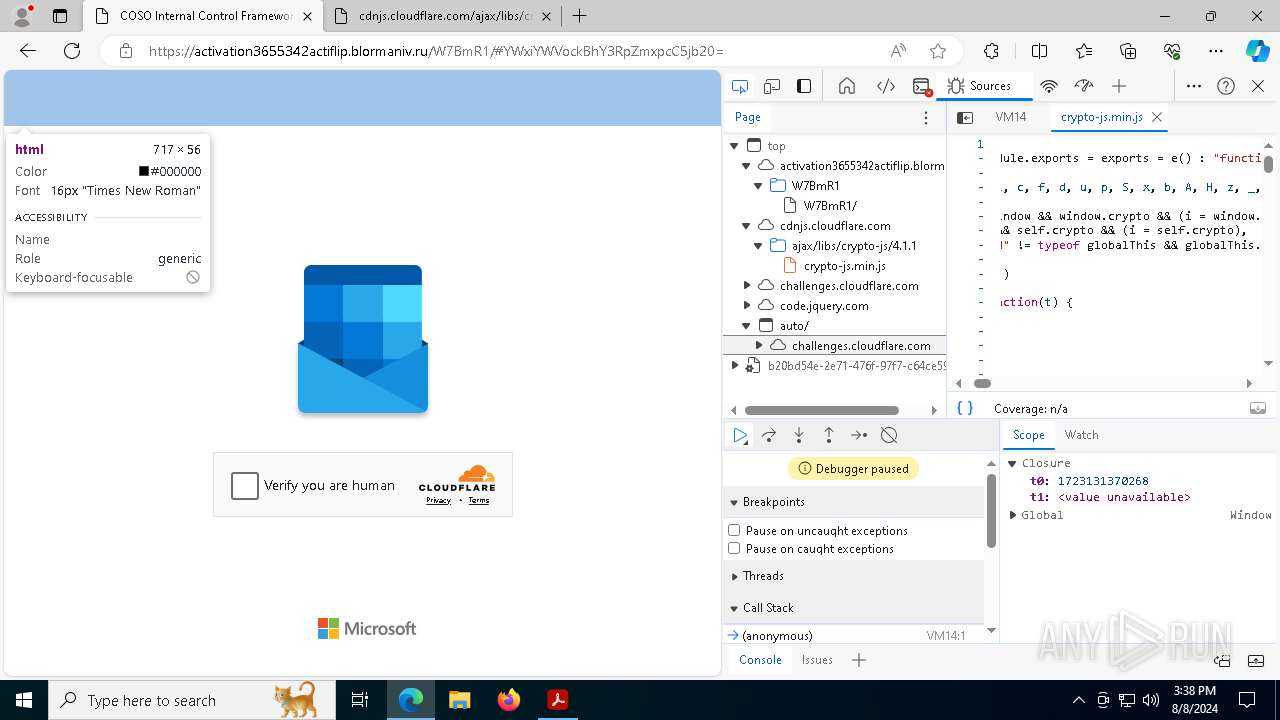
Task: Collapse the top frame tree node
Action: click(x=734, y=146)
